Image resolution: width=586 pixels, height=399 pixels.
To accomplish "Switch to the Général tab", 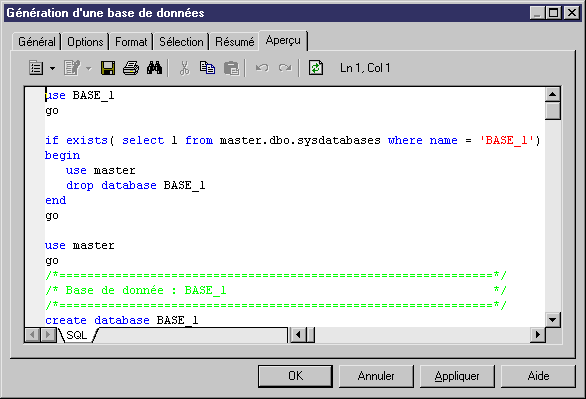I will (x=37, y=42).
